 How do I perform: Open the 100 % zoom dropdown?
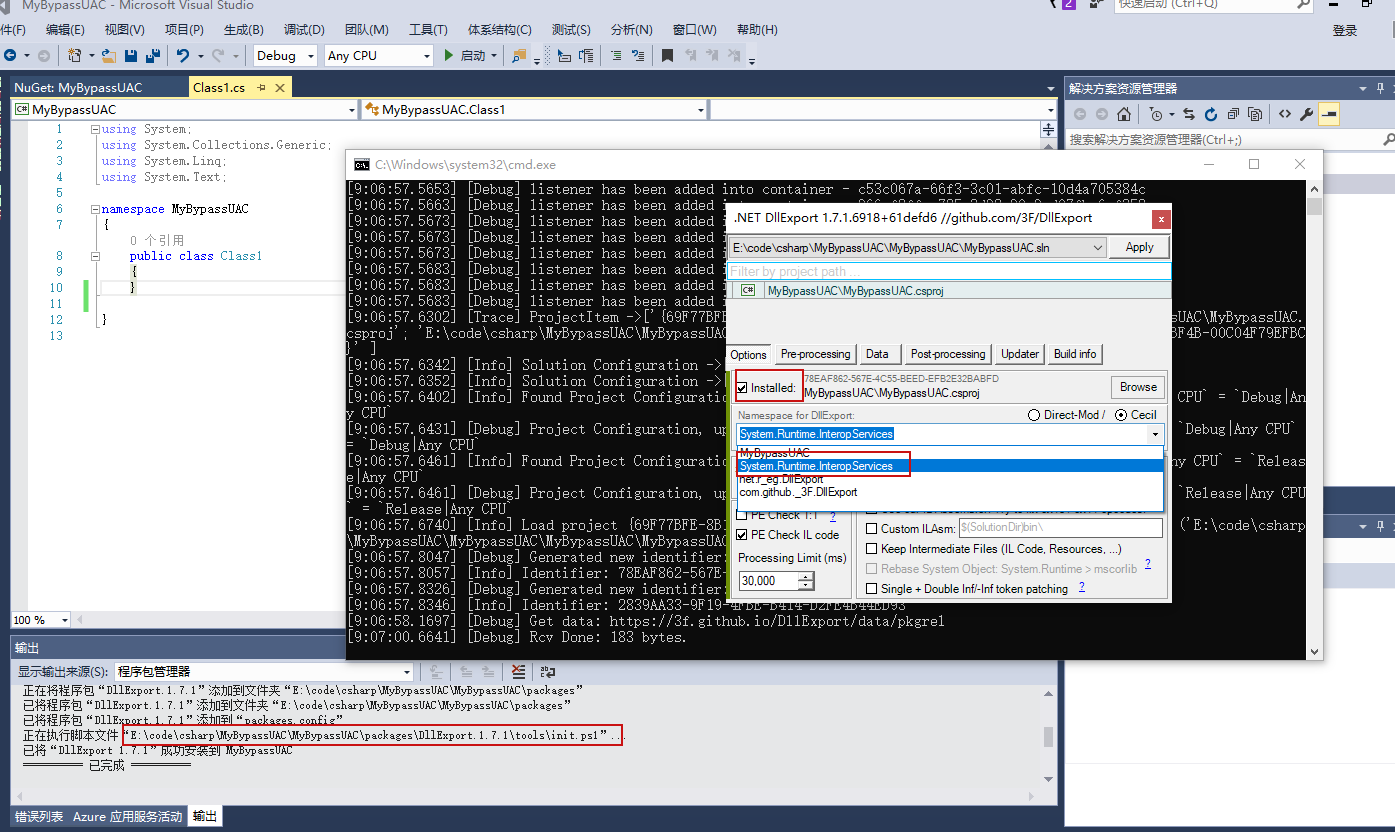(64, 620)
